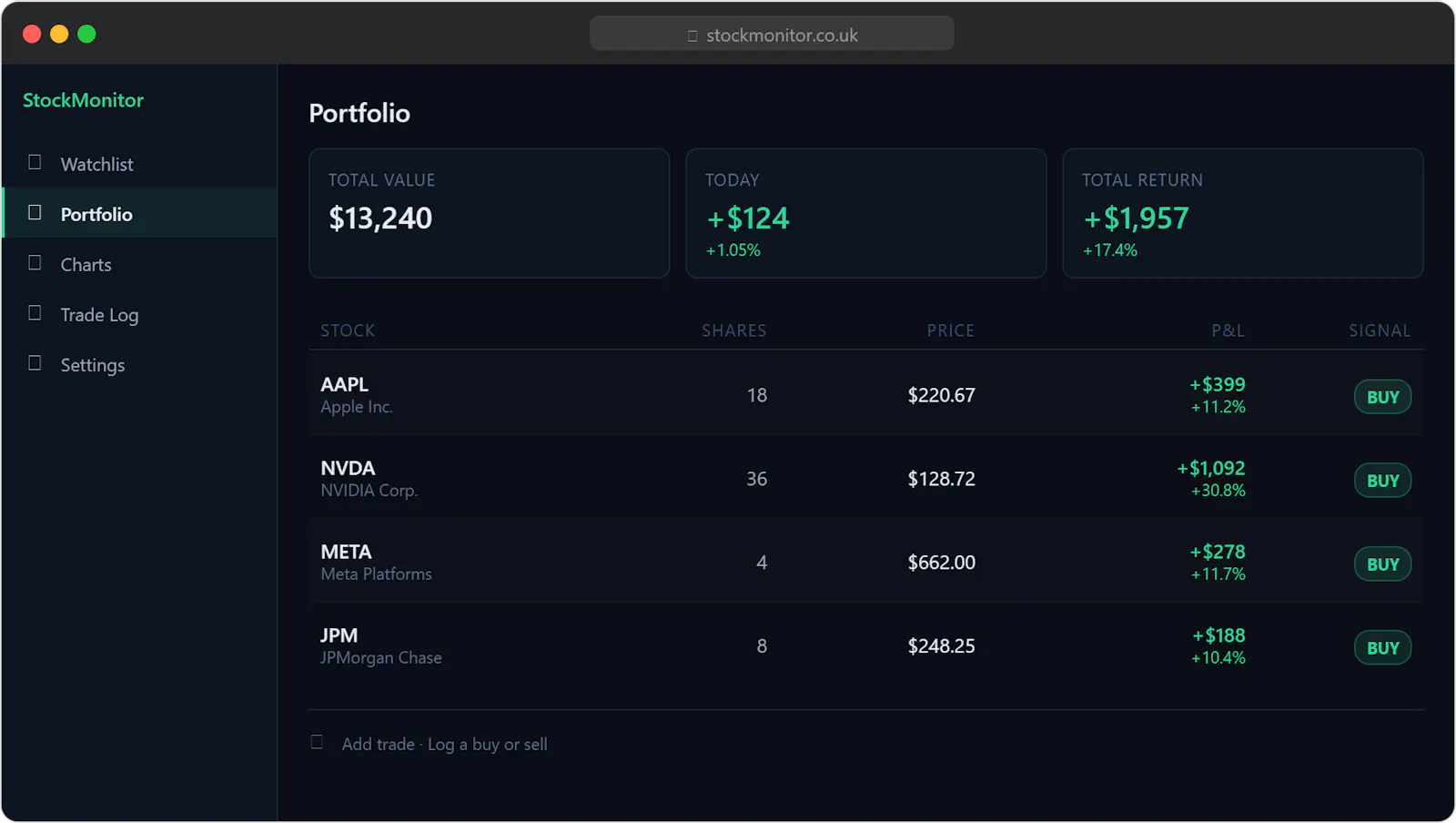Click the +11.2% return percentage
The height and width of the screenshot is (823, 1456).
[1218, 407]
